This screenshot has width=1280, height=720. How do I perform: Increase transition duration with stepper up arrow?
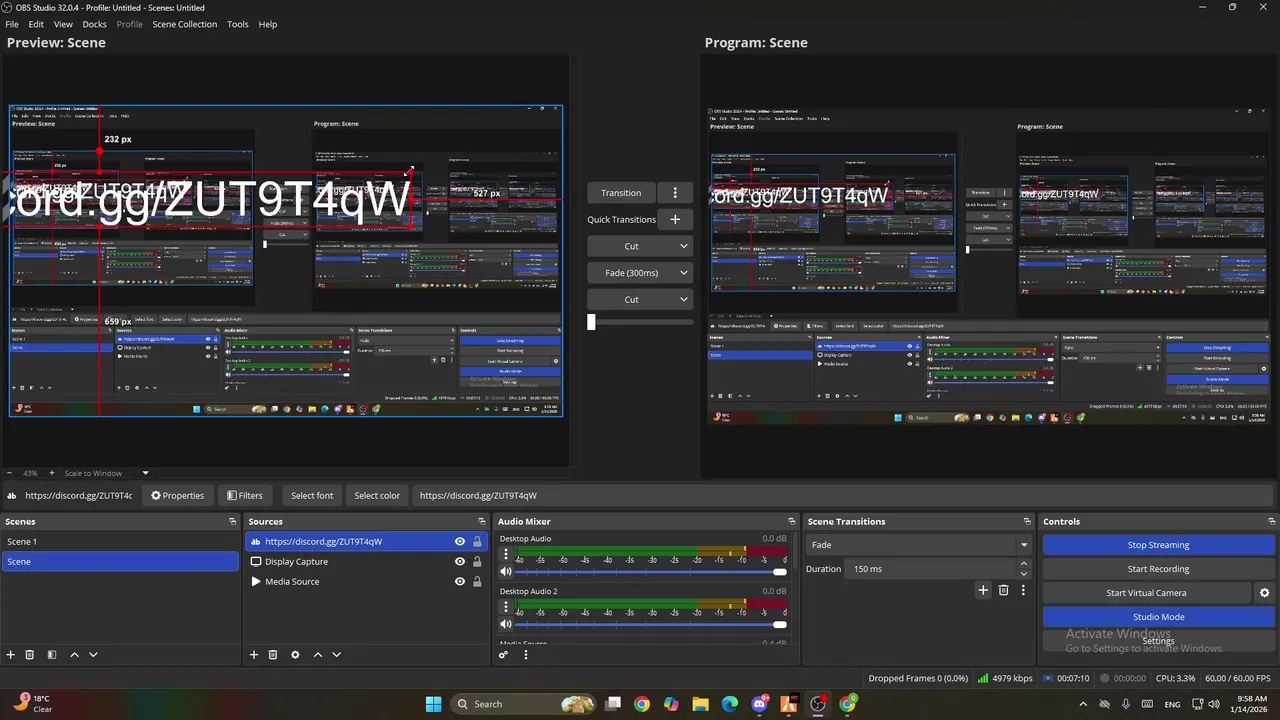click(1024, 564)
